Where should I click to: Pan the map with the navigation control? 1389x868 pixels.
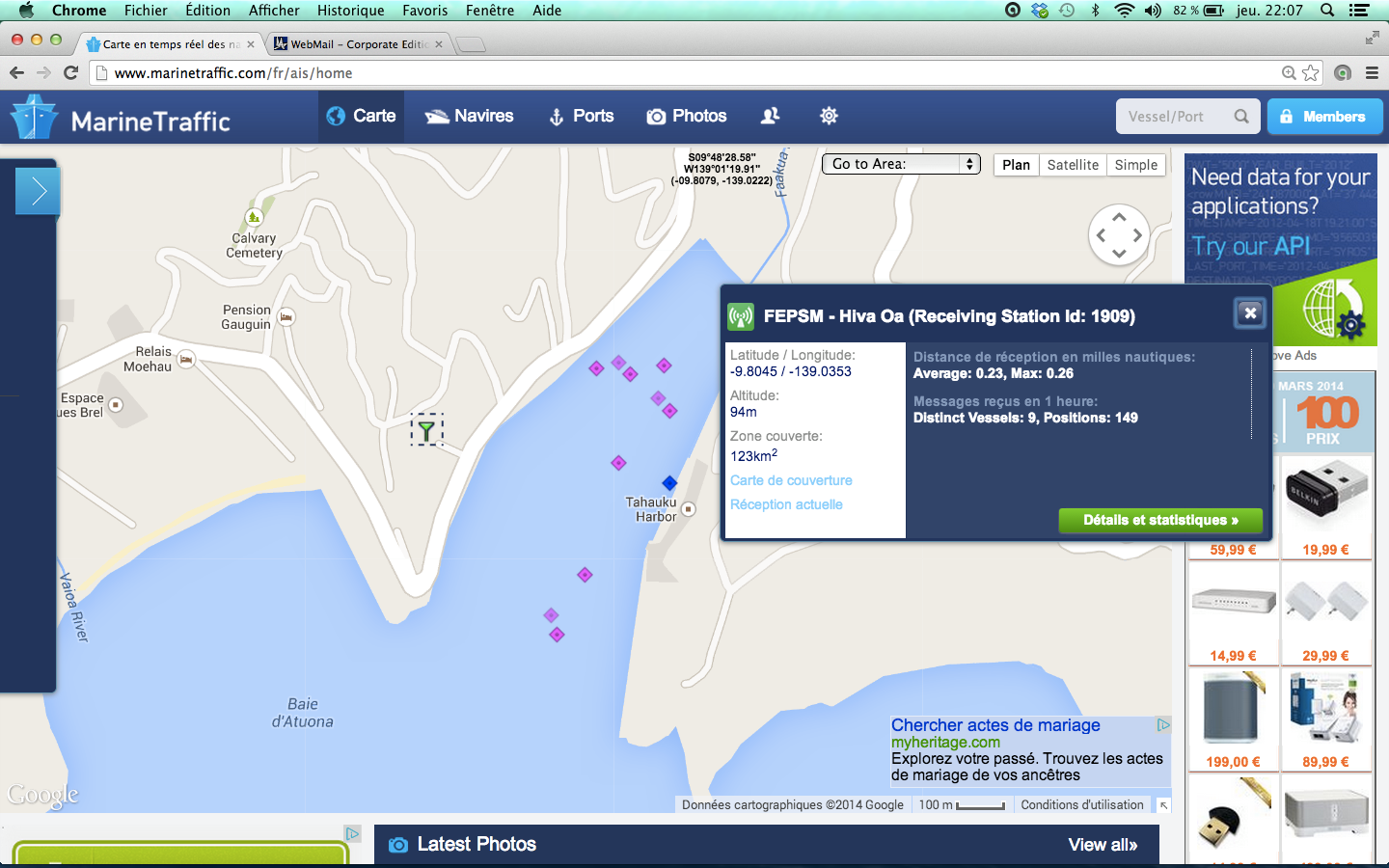(1119, 234)
